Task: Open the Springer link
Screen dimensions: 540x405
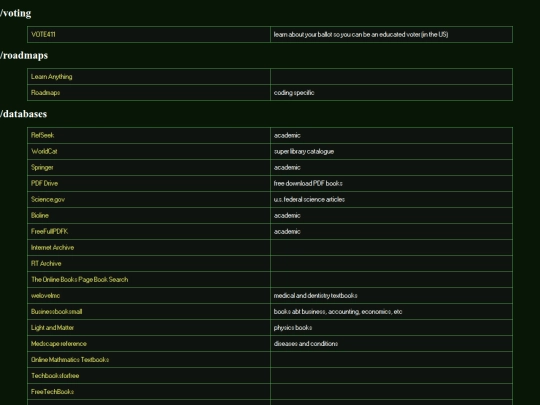Action: click(x=42, y=167)
